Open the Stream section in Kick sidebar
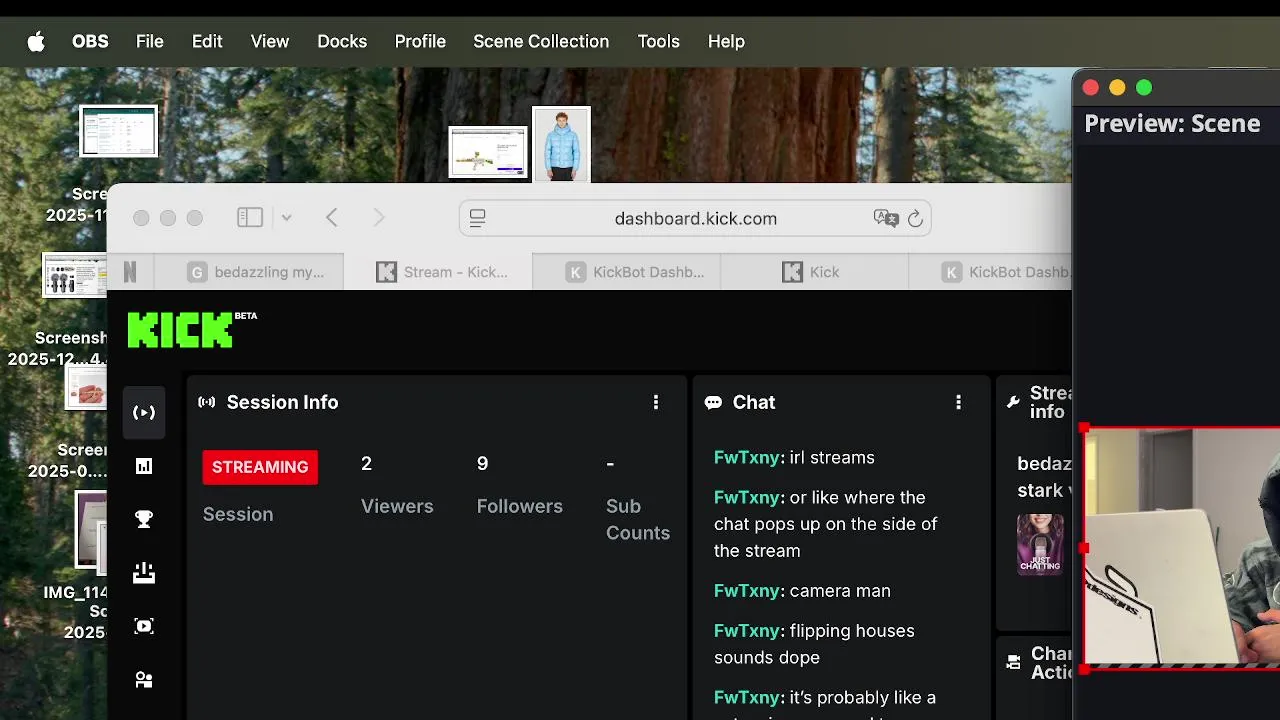This screenshot has width=1280, height=720. click(144, 413)
